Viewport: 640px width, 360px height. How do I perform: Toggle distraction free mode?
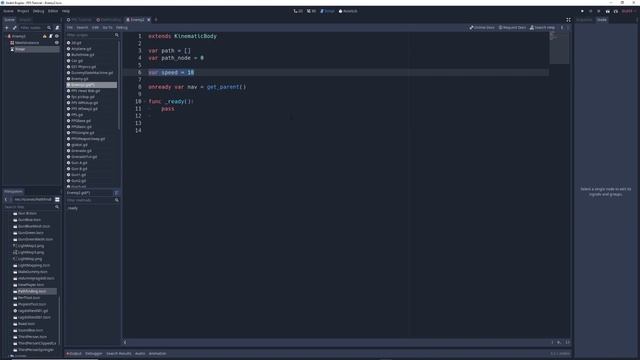pos(568,20)
